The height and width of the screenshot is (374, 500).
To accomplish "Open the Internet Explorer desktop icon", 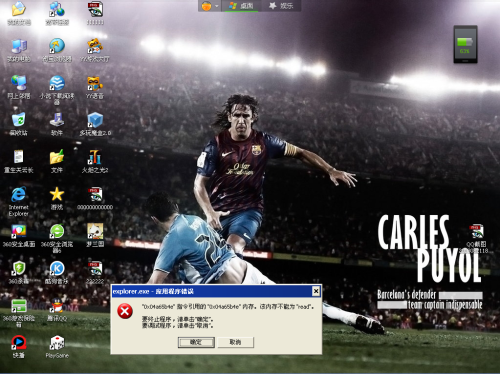I will [18, 195].
